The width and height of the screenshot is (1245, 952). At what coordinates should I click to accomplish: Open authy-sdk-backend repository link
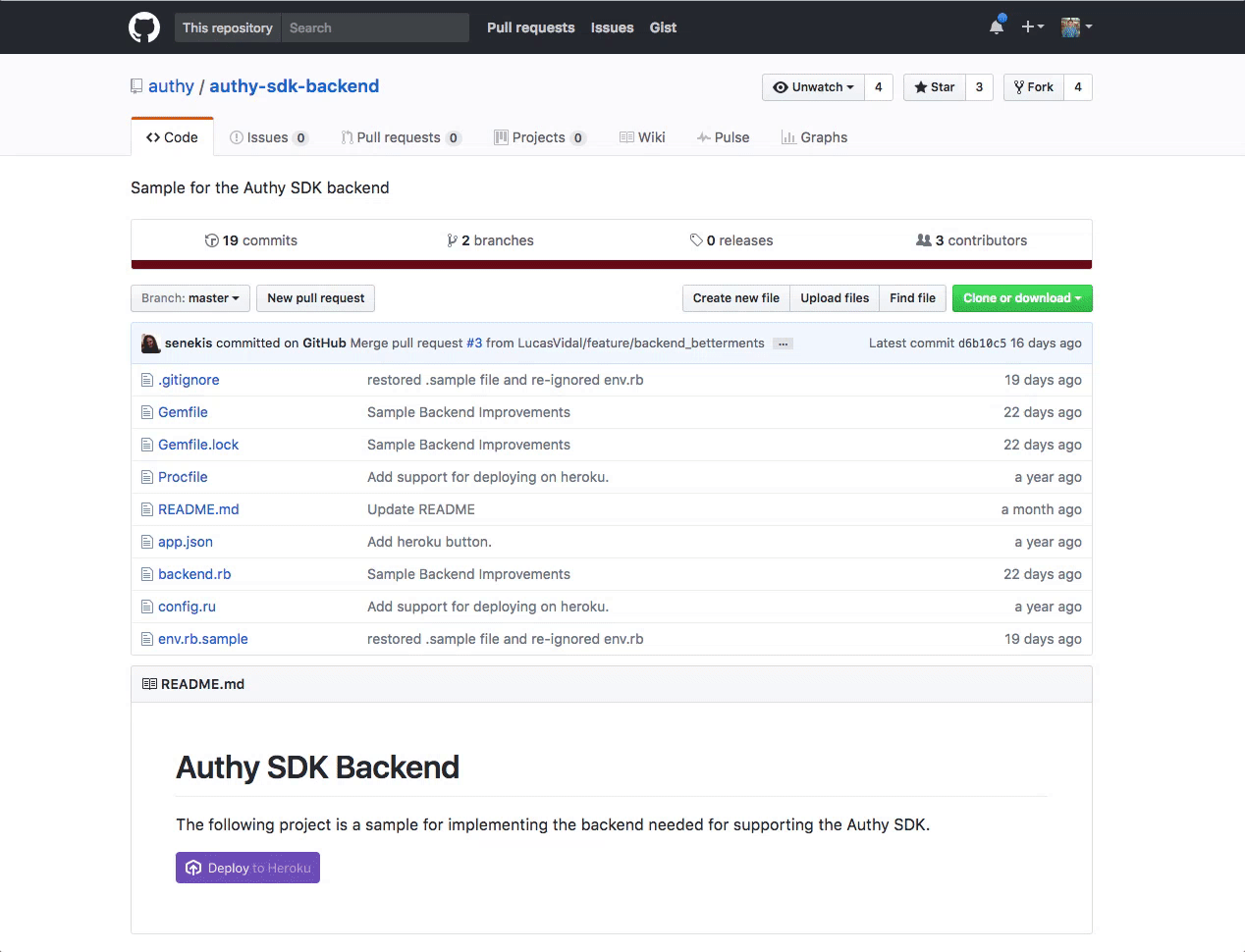(294, 86)
